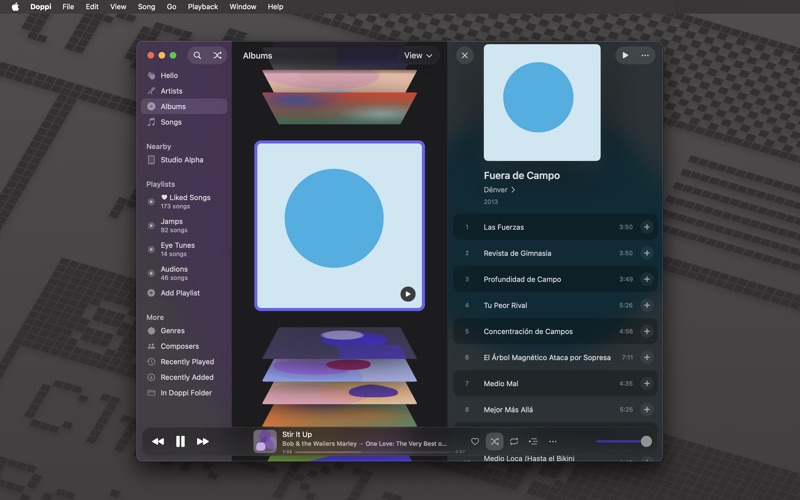The height and width of the screenshot is (500, 800).
Task: Toggle shuffle in the player bar
Action: pyautogui.click(x=494, y=441)
